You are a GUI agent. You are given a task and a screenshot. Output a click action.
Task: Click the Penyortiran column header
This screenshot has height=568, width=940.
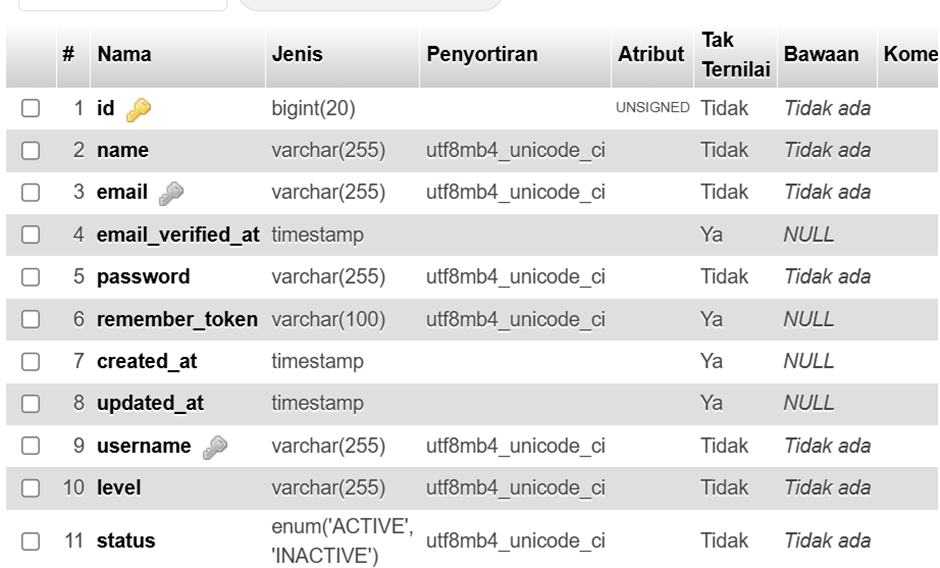point(482,55)
